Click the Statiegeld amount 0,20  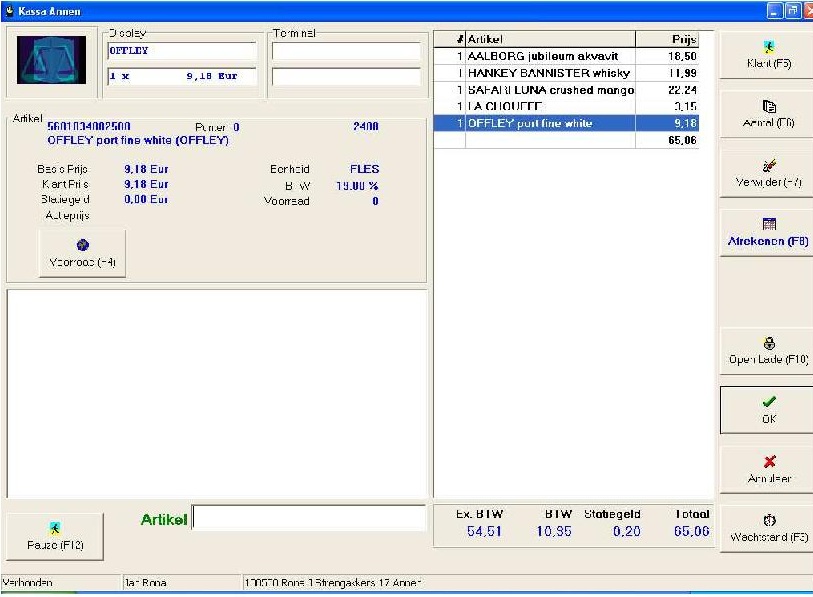pyautogui.click(x=626, y=531)
